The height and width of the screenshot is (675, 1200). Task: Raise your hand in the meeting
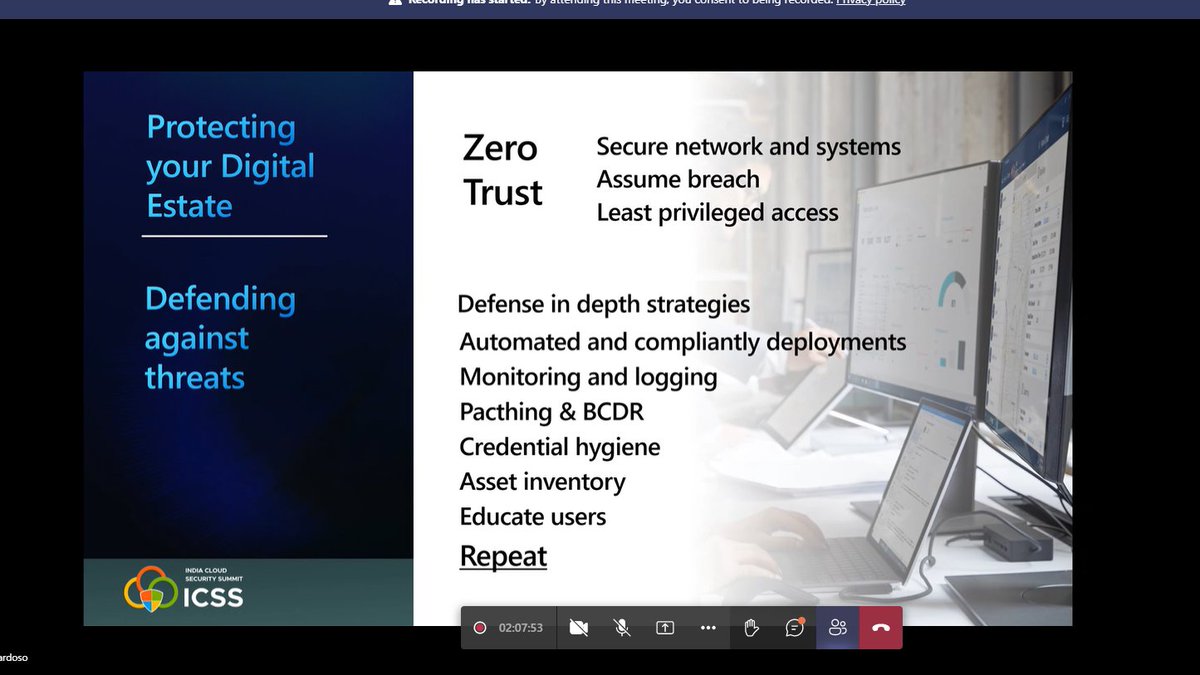pos(751,628)
